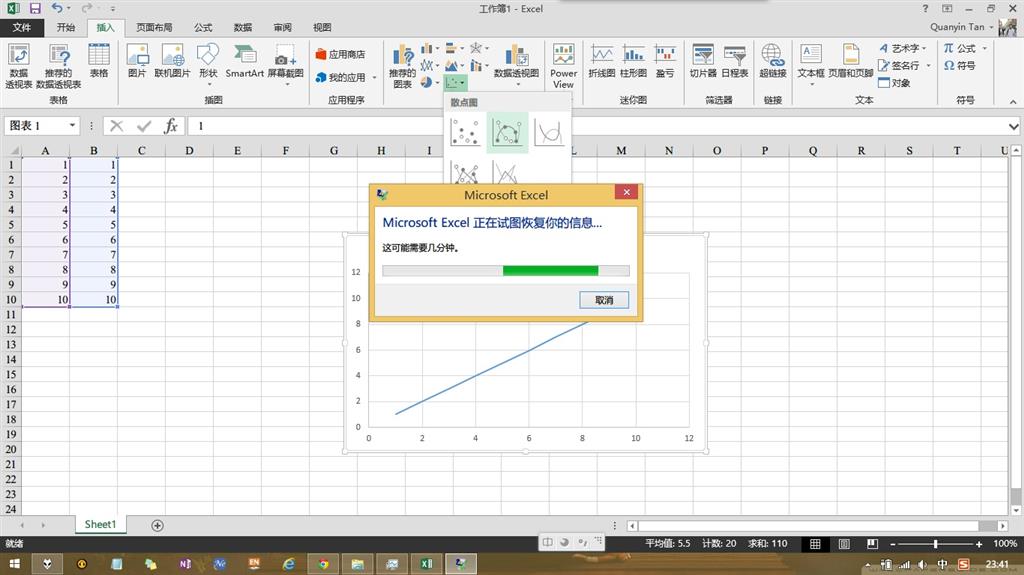
Task: Add a new sheet with plus icon
Action: tap(157, 525)
